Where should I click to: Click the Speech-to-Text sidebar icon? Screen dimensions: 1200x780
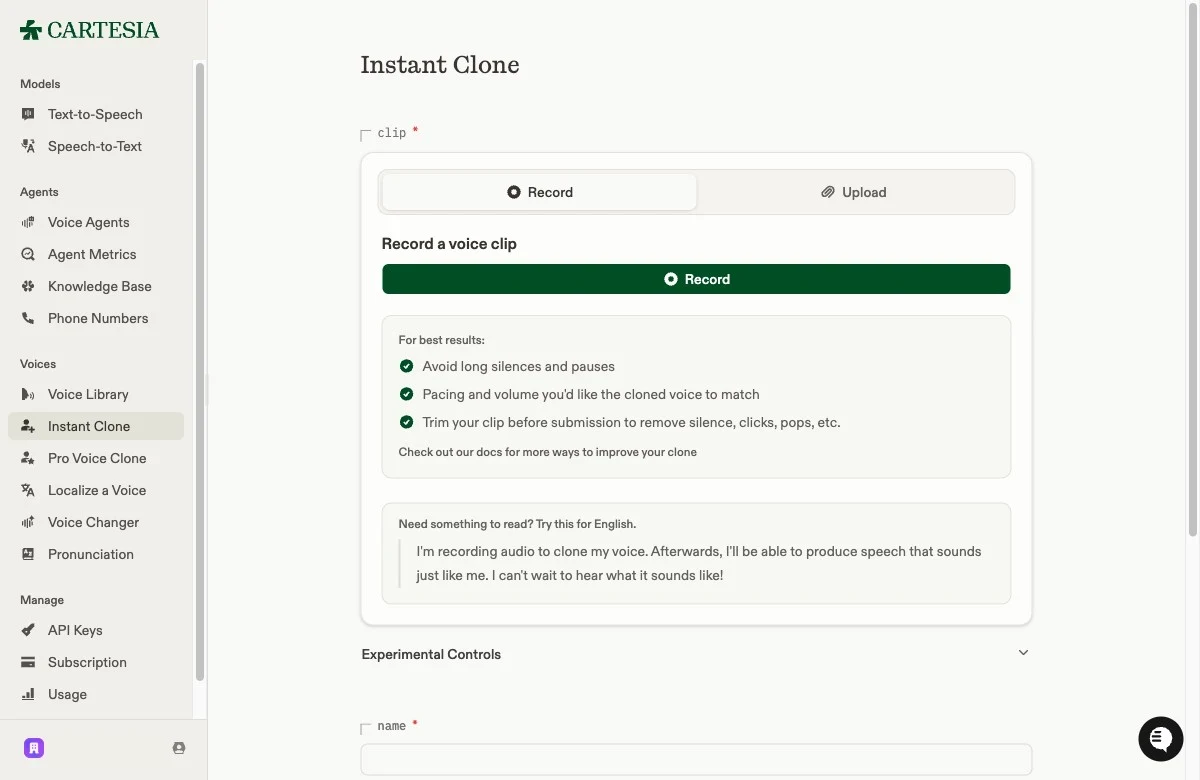28,146
